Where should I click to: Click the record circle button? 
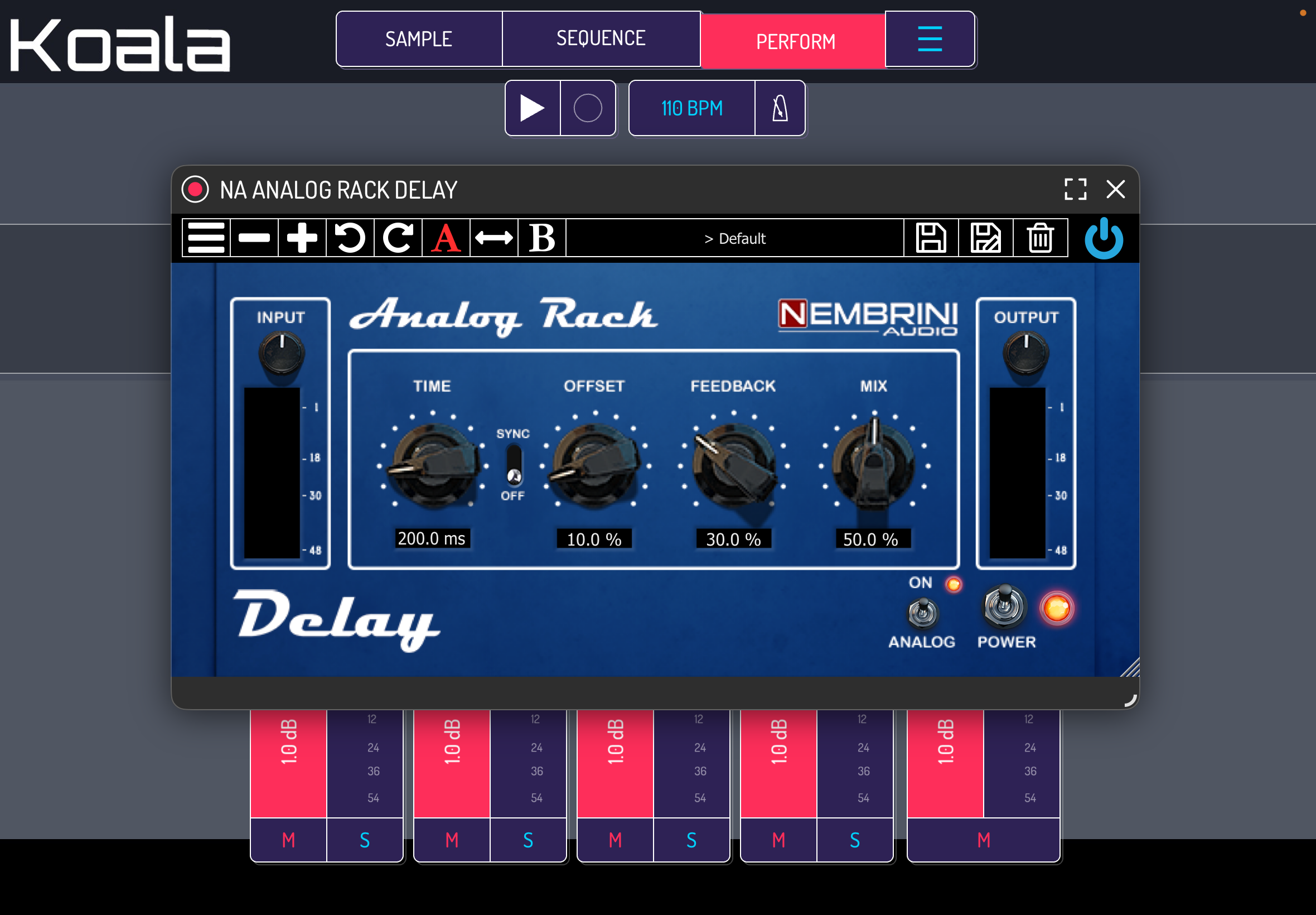588,108
